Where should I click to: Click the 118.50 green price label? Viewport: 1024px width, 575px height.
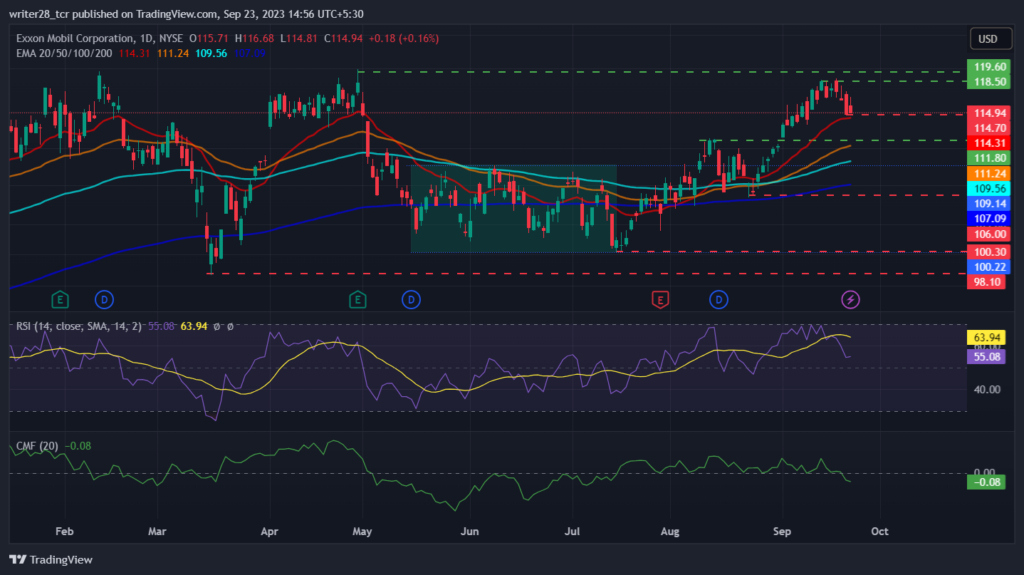989,82
